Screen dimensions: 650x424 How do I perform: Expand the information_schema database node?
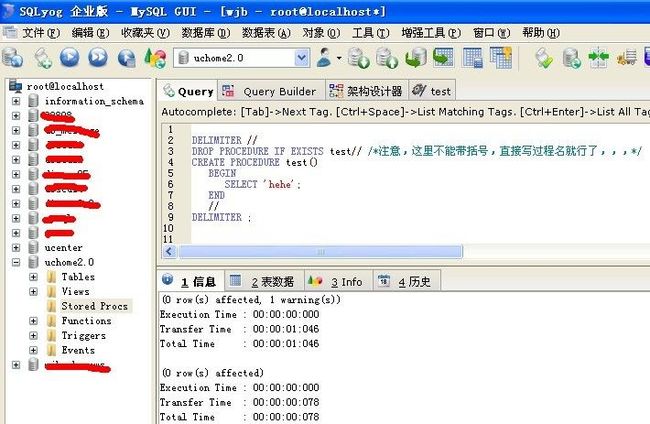click(x=16, y=101)
